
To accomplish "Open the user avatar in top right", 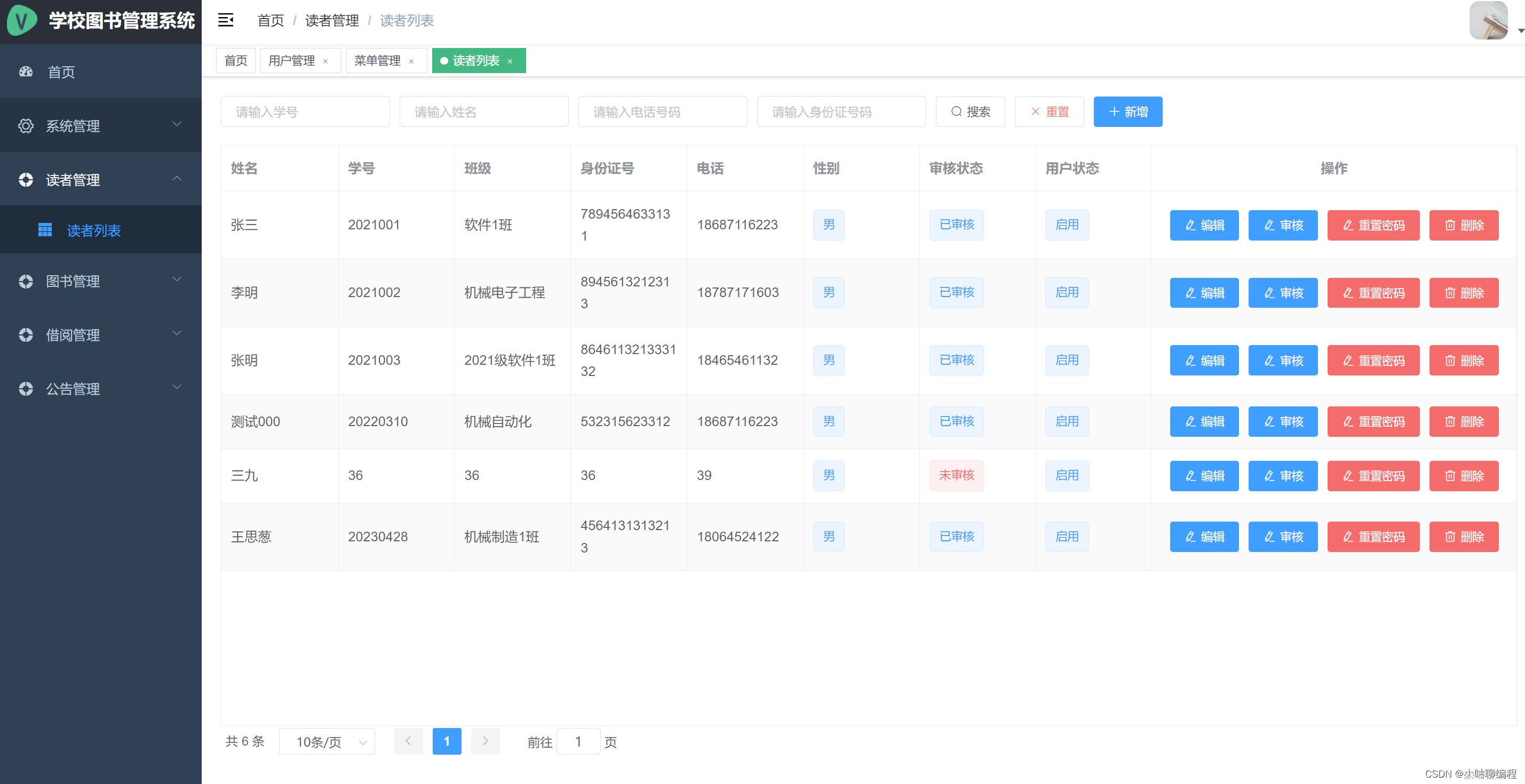I will pos(1488,21).
